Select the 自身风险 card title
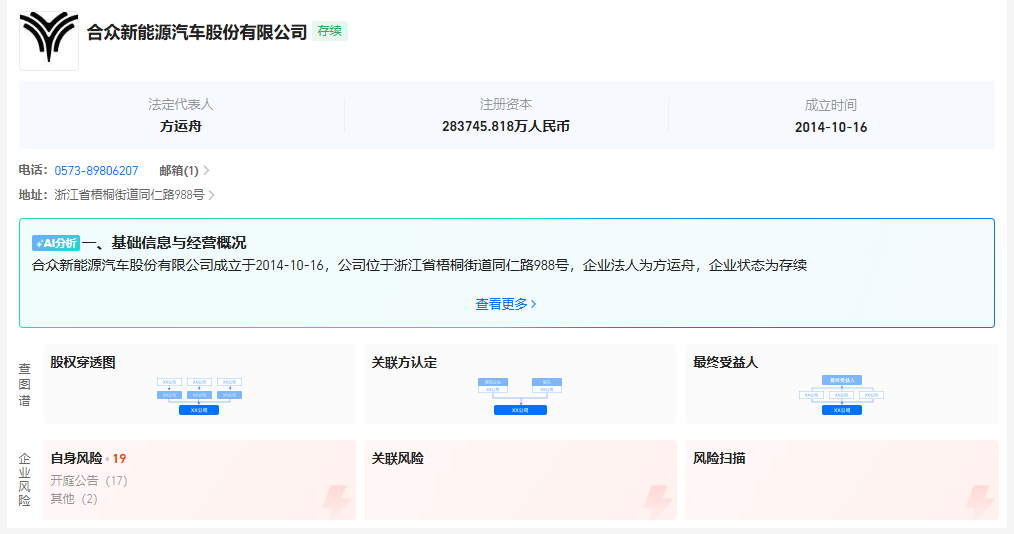The width and height of the screenshot is (1014, 534). tap(77, 459)
